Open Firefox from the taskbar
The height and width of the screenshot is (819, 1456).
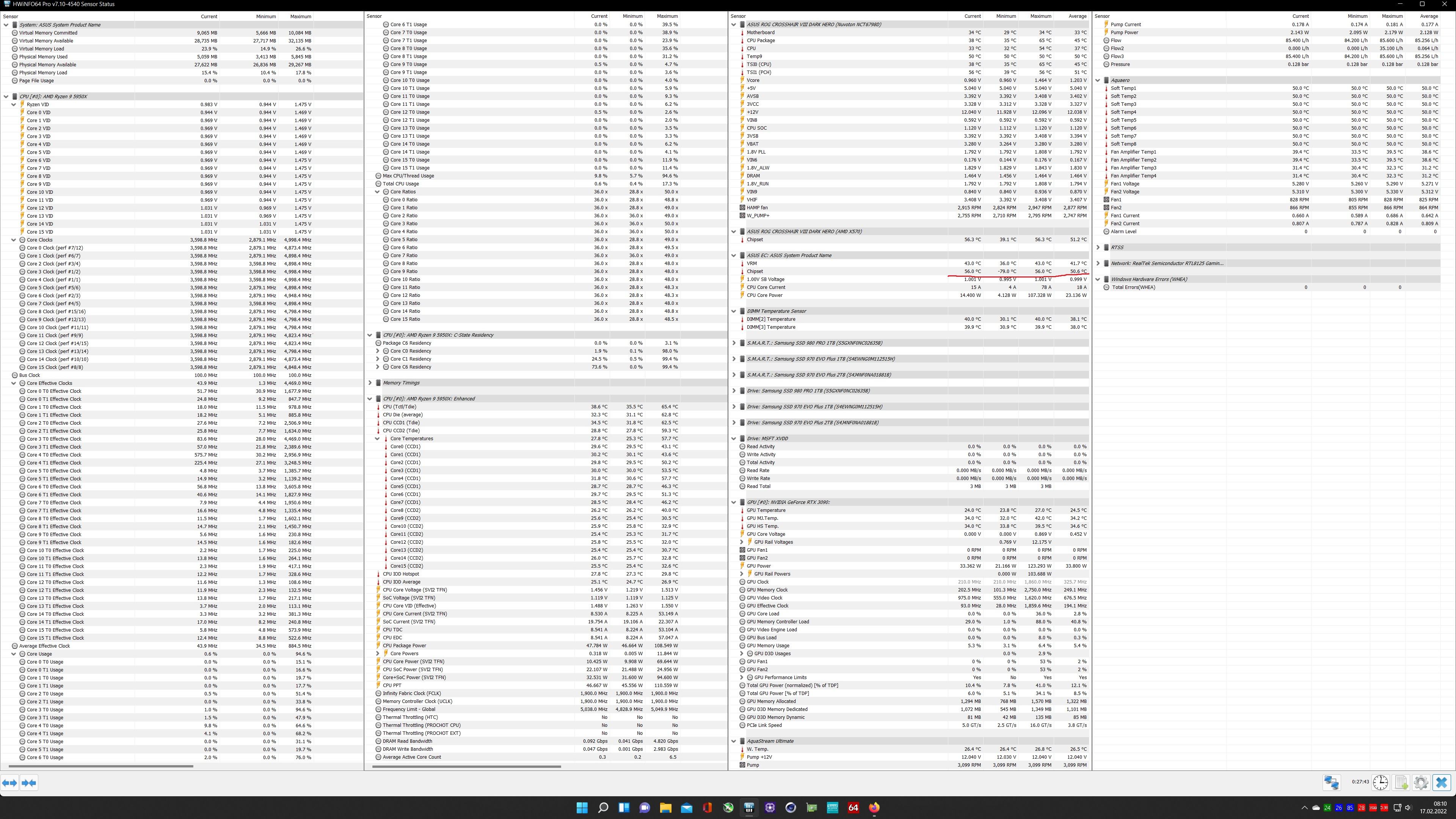pyautogui.click(x=874, y=807)
